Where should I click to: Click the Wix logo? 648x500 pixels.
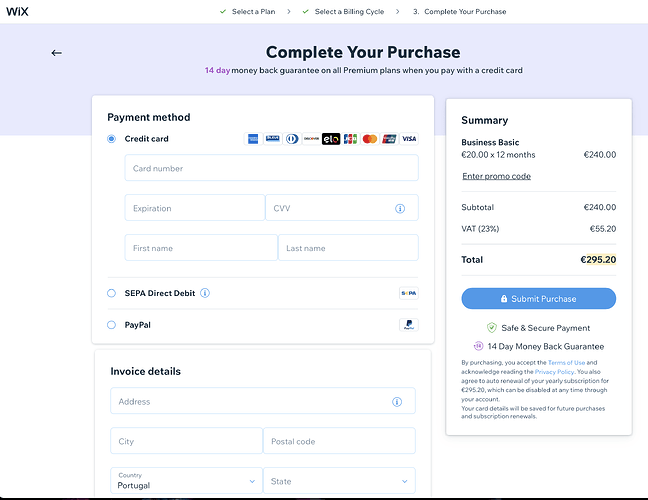(20, 12)
